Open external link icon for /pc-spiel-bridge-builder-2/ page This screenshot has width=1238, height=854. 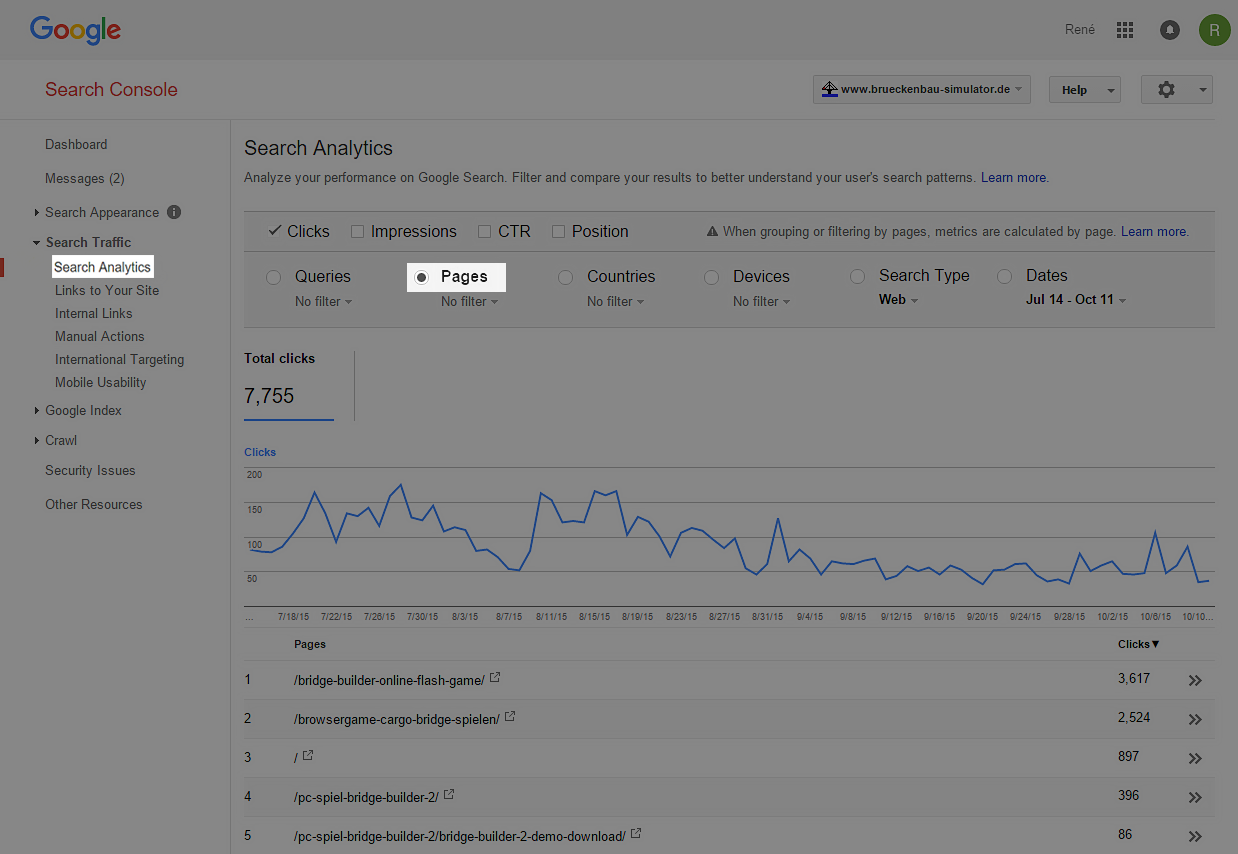[x=449, y=795]
